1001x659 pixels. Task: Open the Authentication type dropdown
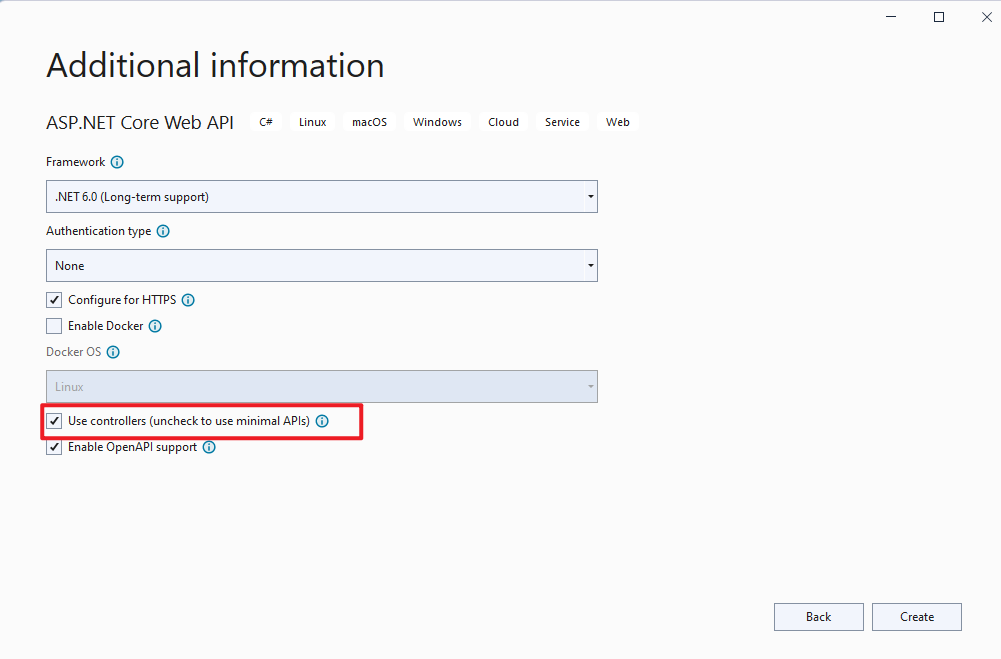[322, 266]
